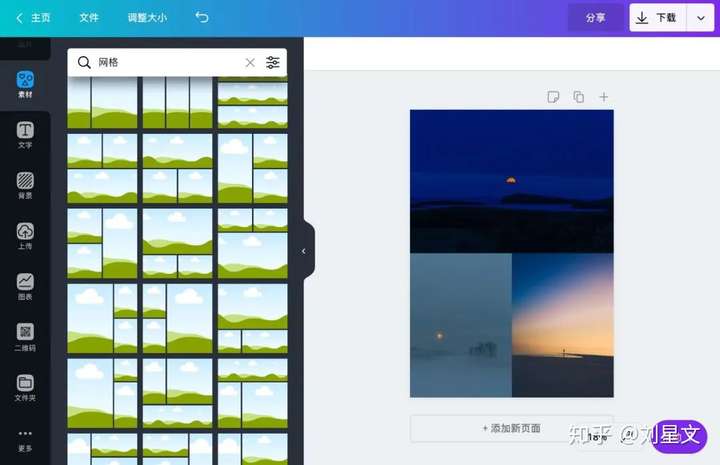Open the 素材 elements panel

25,84
